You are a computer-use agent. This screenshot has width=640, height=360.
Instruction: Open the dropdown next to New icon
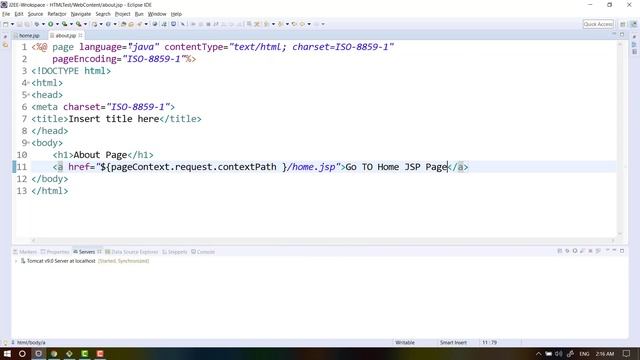(12, 24)
